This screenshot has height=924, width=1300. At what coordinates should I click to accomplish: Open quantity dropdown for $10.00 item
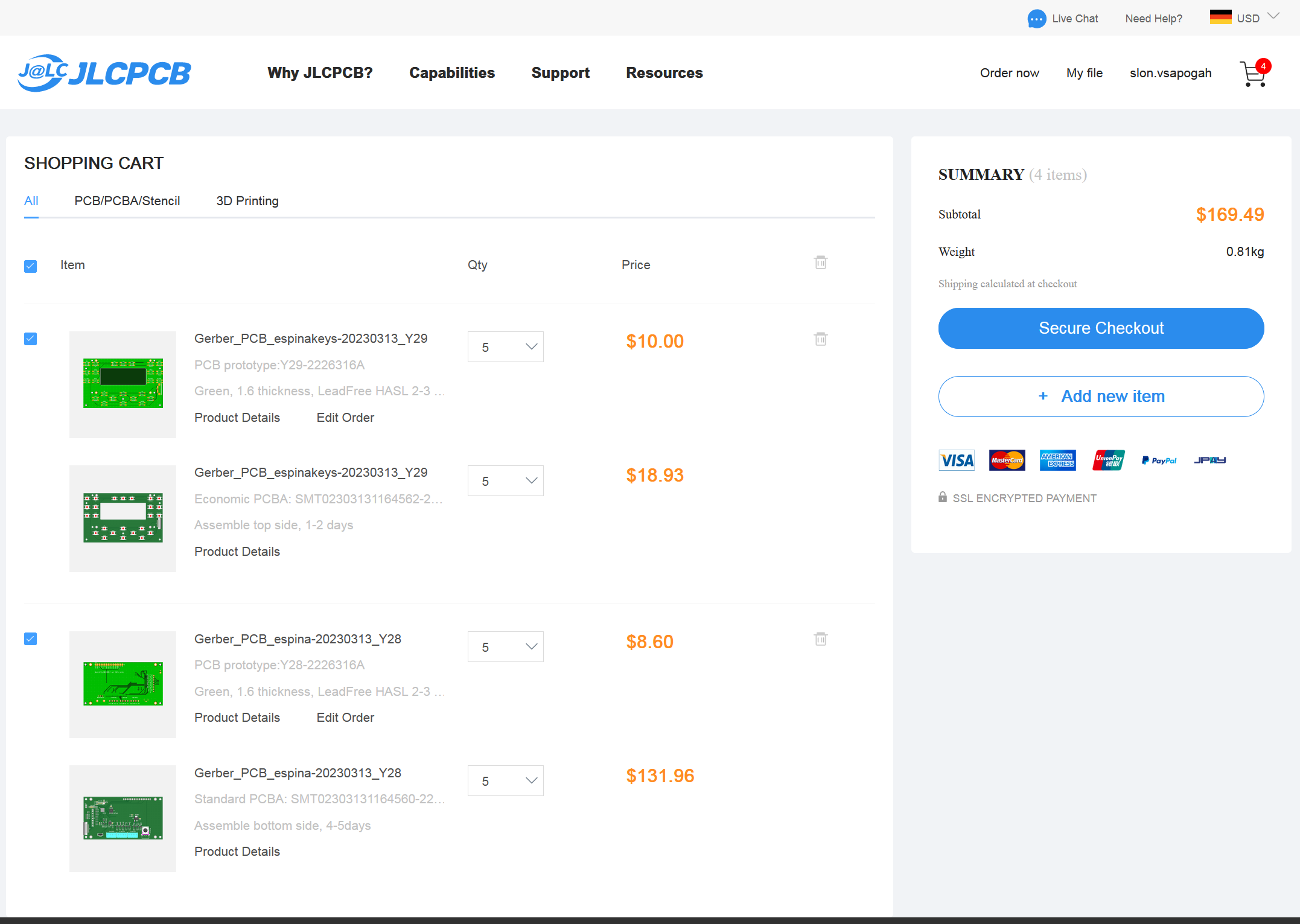(x=505, y=347)
